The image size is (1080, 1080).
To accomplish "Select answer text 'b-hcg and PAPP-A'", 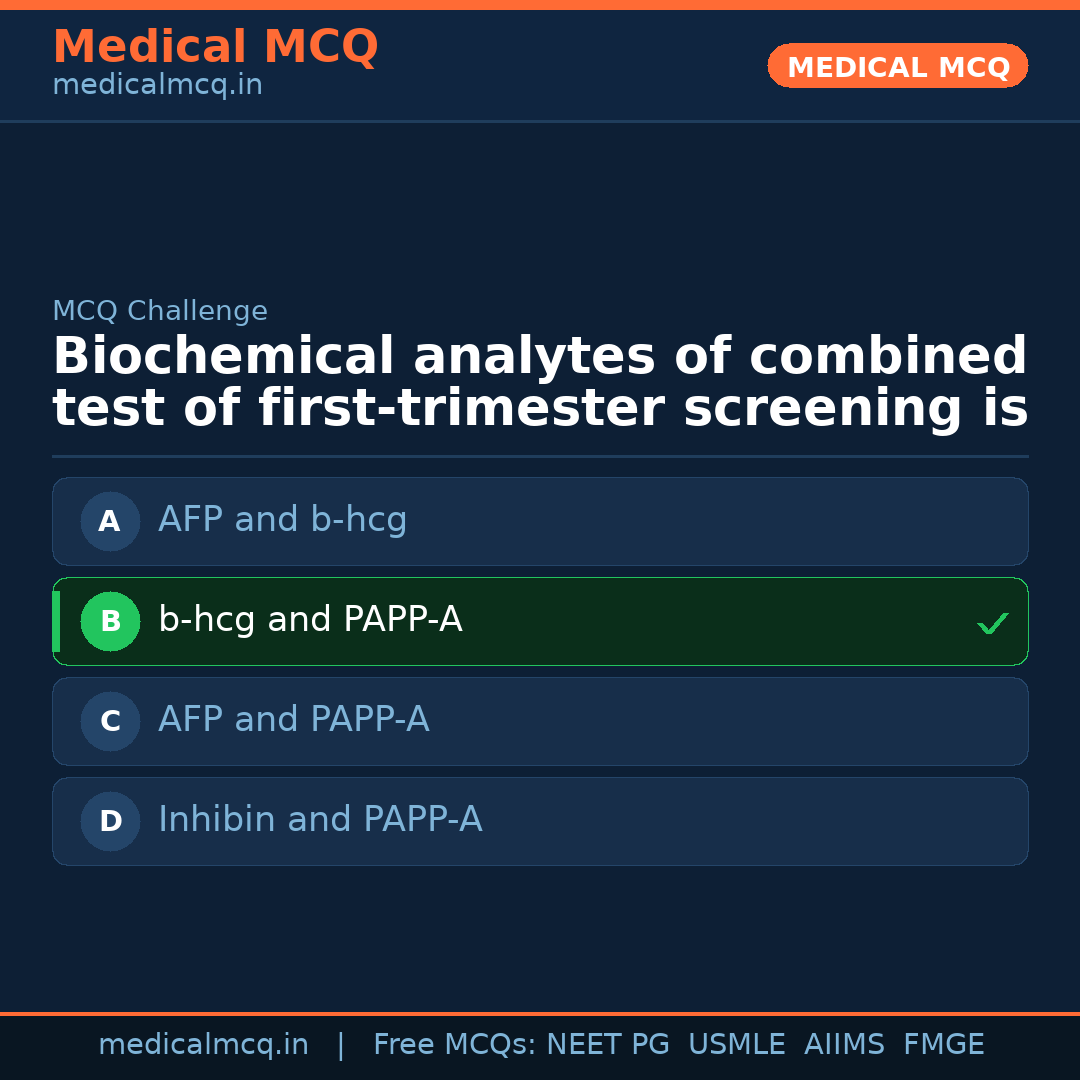I will point(310,620).
